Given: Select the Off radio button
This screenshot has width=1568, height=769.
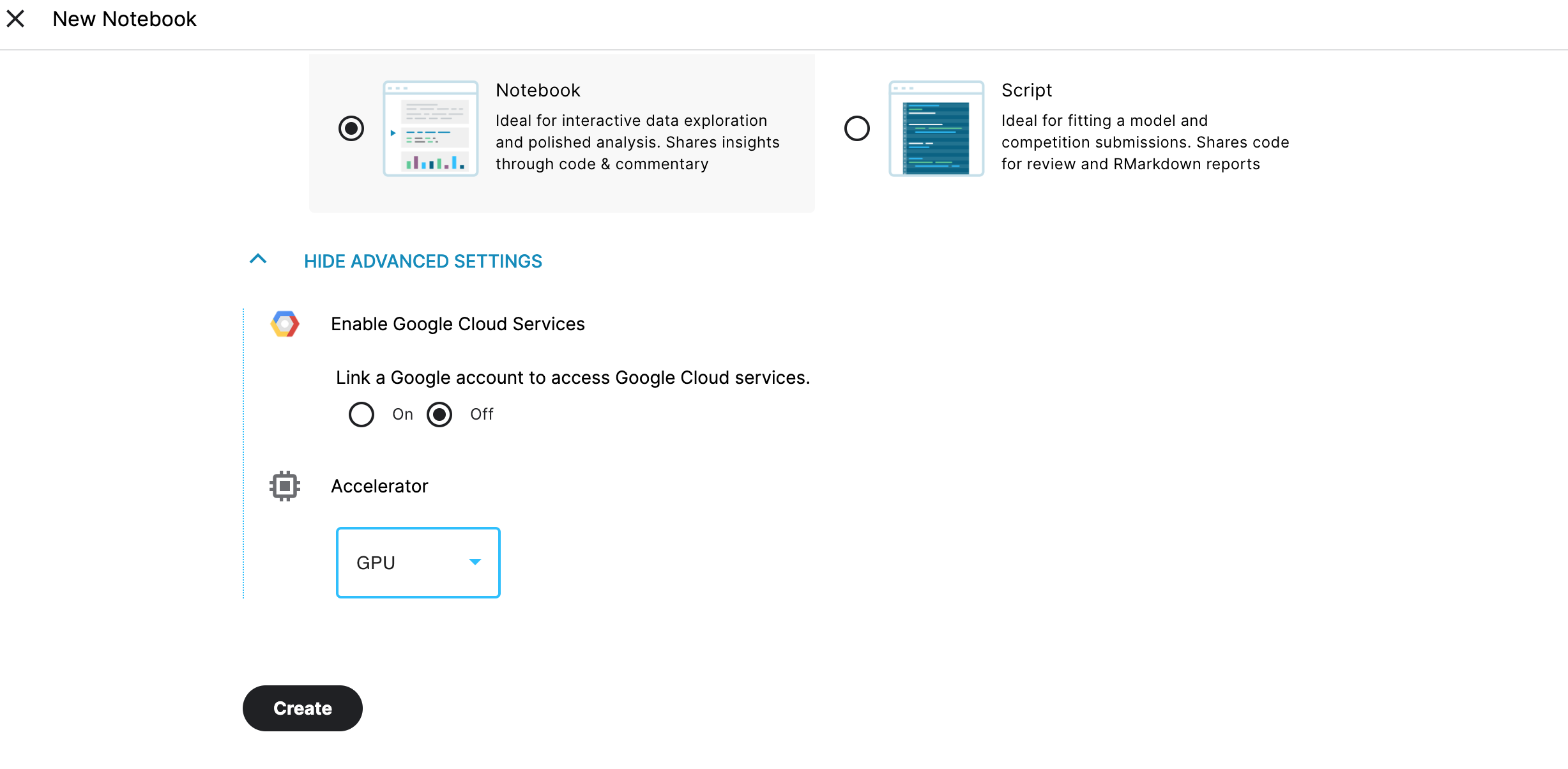Looking at the screenshot, I should pyautogui.click(x=439, y=415).
